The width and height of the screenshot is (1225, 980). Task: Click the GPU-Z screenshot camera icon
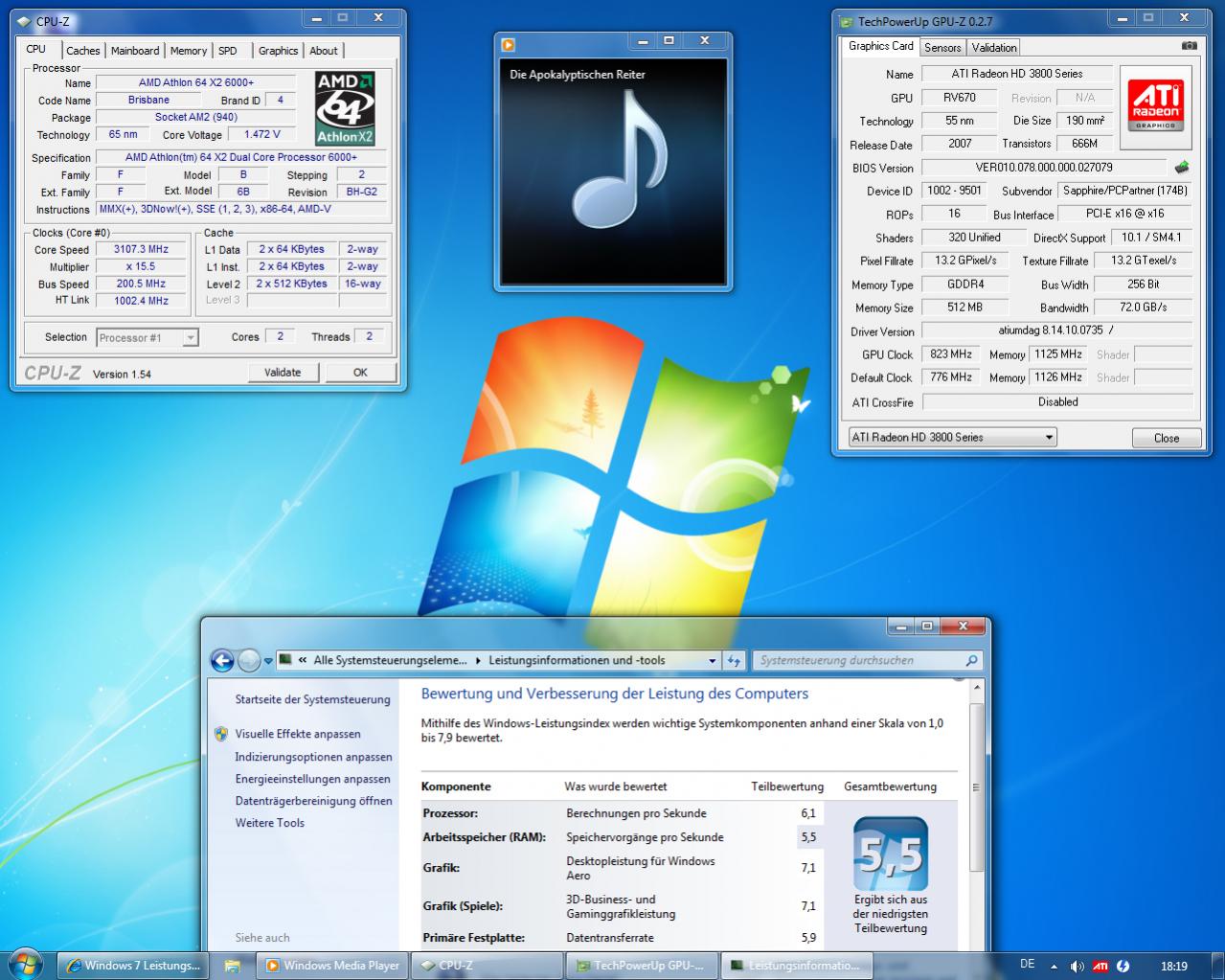[x=1189, y=46]
